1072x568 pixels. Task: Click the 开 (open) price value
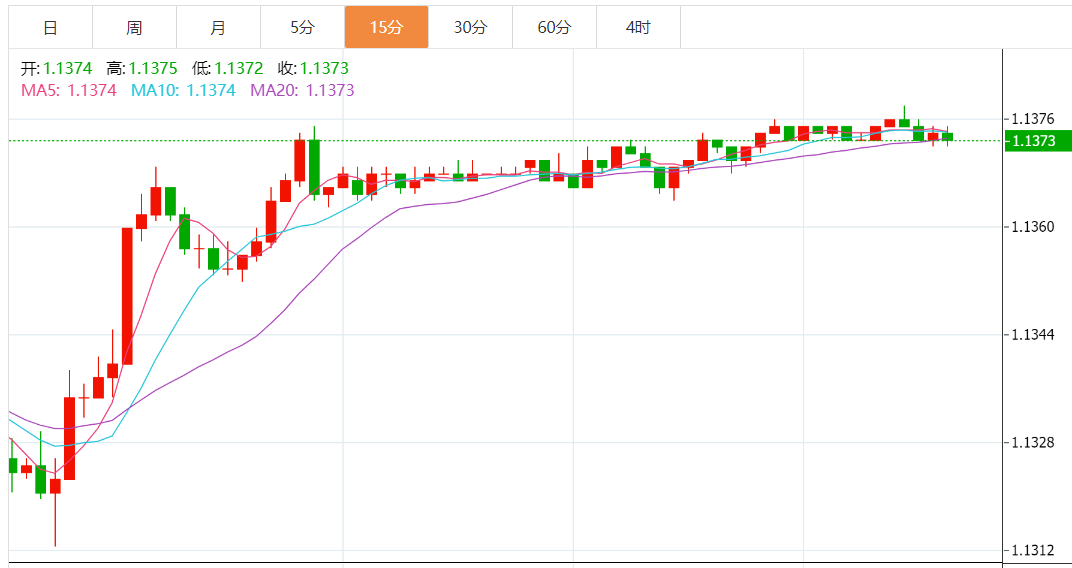(x=68, y=68)
